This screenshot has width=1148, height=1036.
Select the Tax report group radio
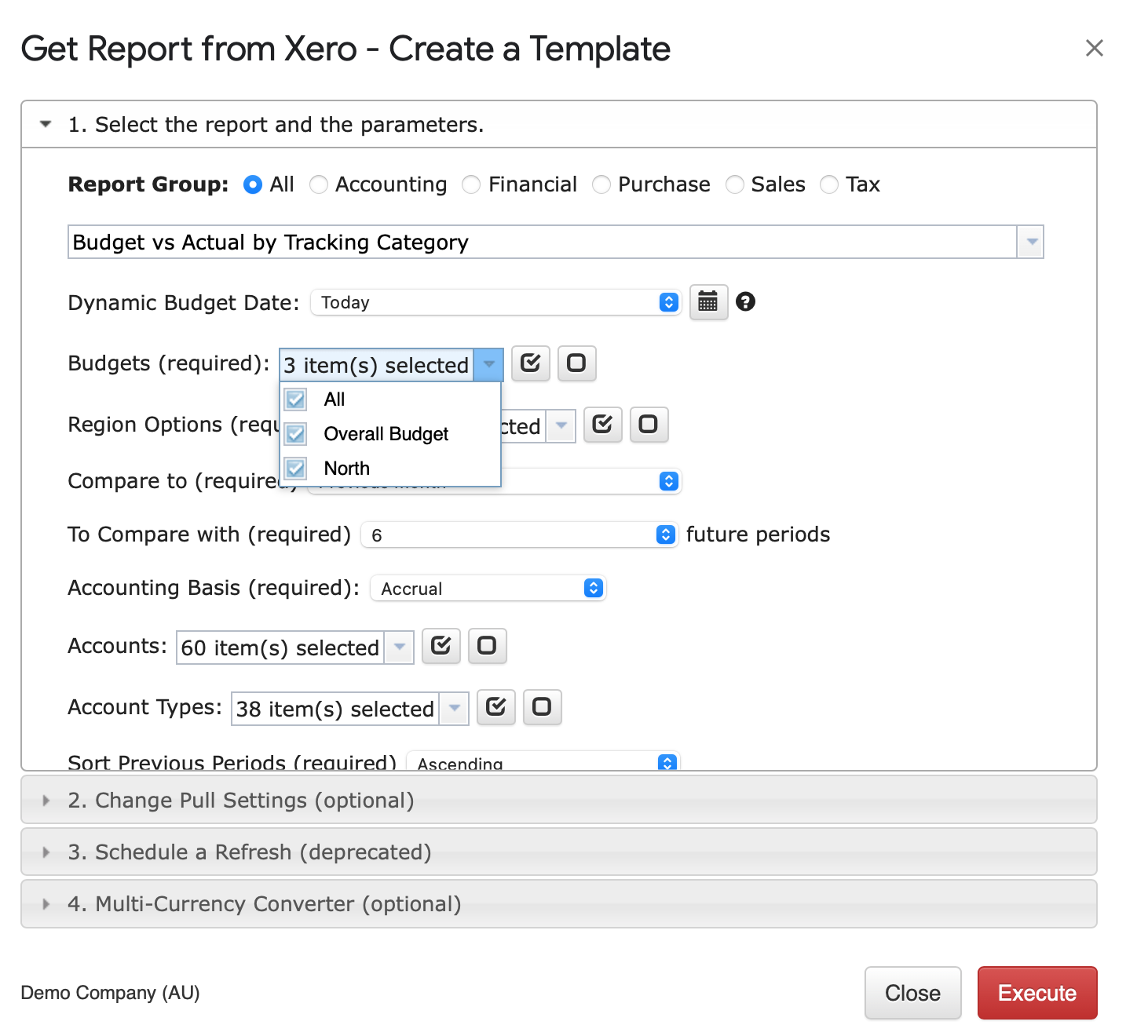click(x=828, y=184)
